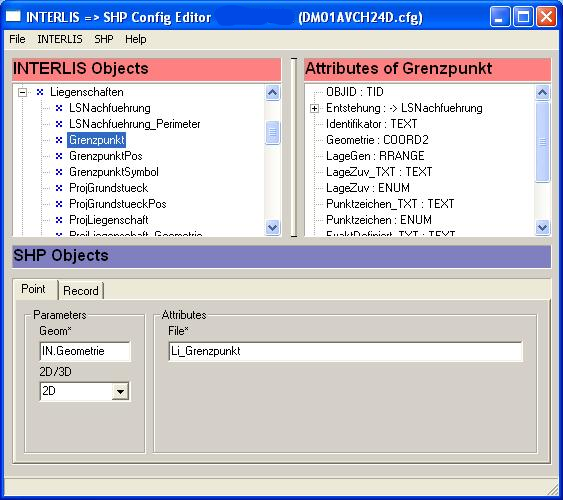
Task: Select ProjGrundstueckPos in the tree
Action: (x=118, y=204)
